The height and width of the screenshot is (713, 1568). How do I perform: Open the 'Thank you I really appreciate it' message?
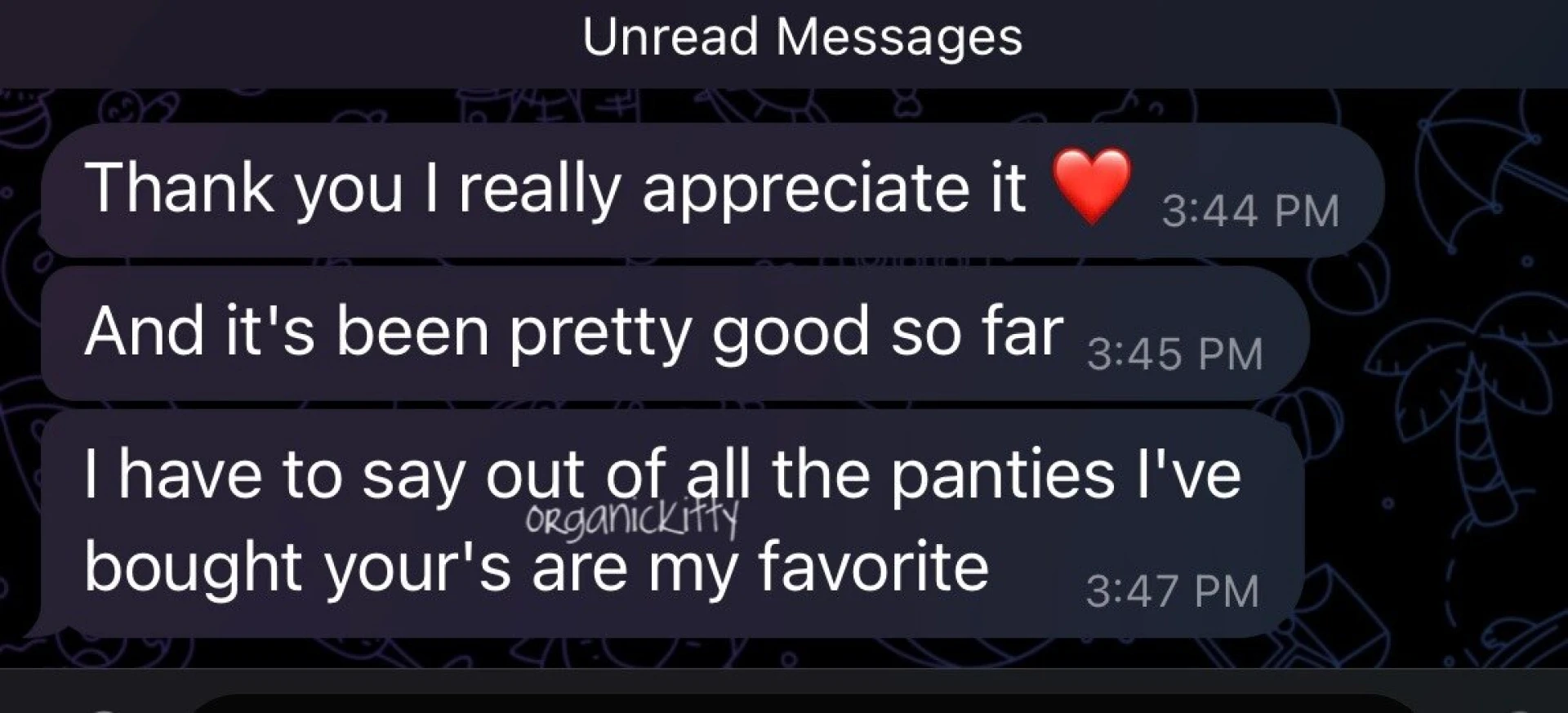[x=712, y=189]
